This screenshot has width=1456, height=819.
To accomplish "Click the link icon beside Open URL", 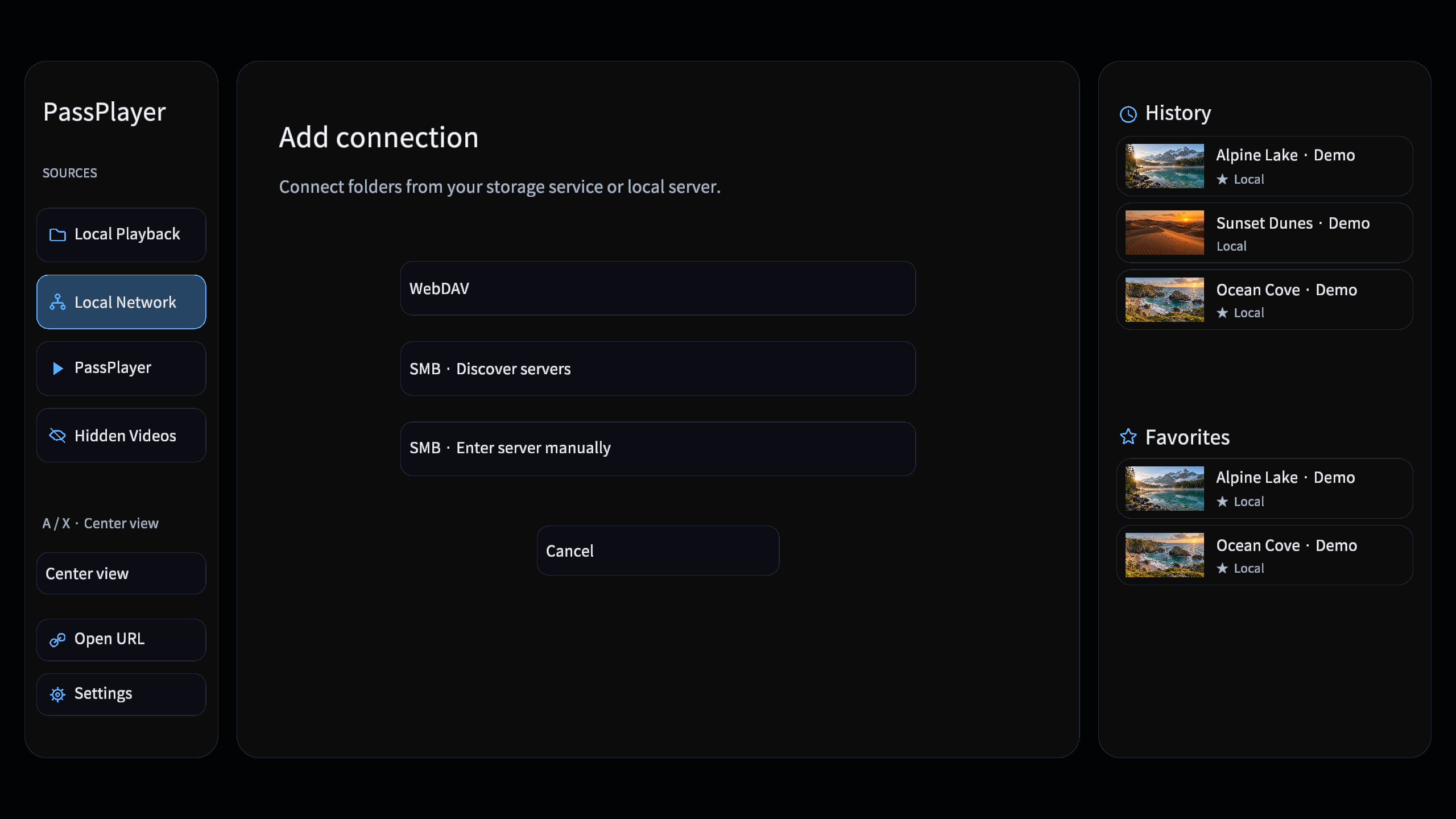I will point(57,640).
